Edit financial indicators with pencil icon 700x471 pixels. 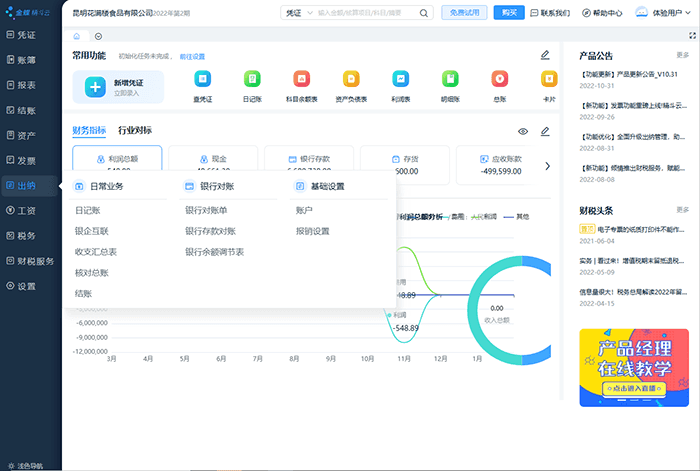(545, 131)
